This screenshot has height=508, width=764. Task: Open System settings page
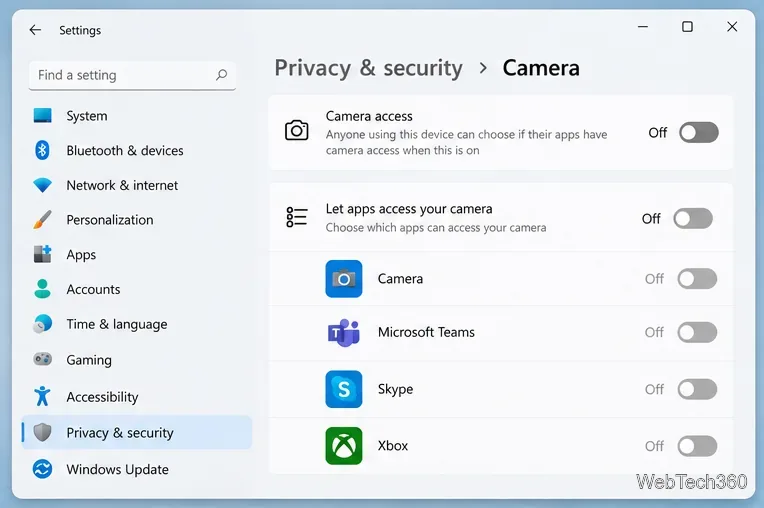pos(137,115)
